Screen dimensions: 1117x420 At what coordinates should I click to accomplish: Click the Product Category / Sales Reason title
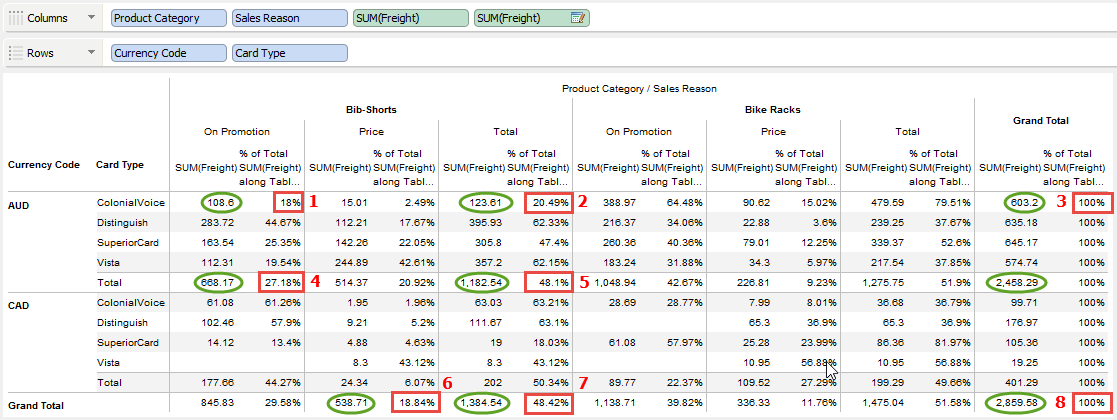click(x=639, y=88)
